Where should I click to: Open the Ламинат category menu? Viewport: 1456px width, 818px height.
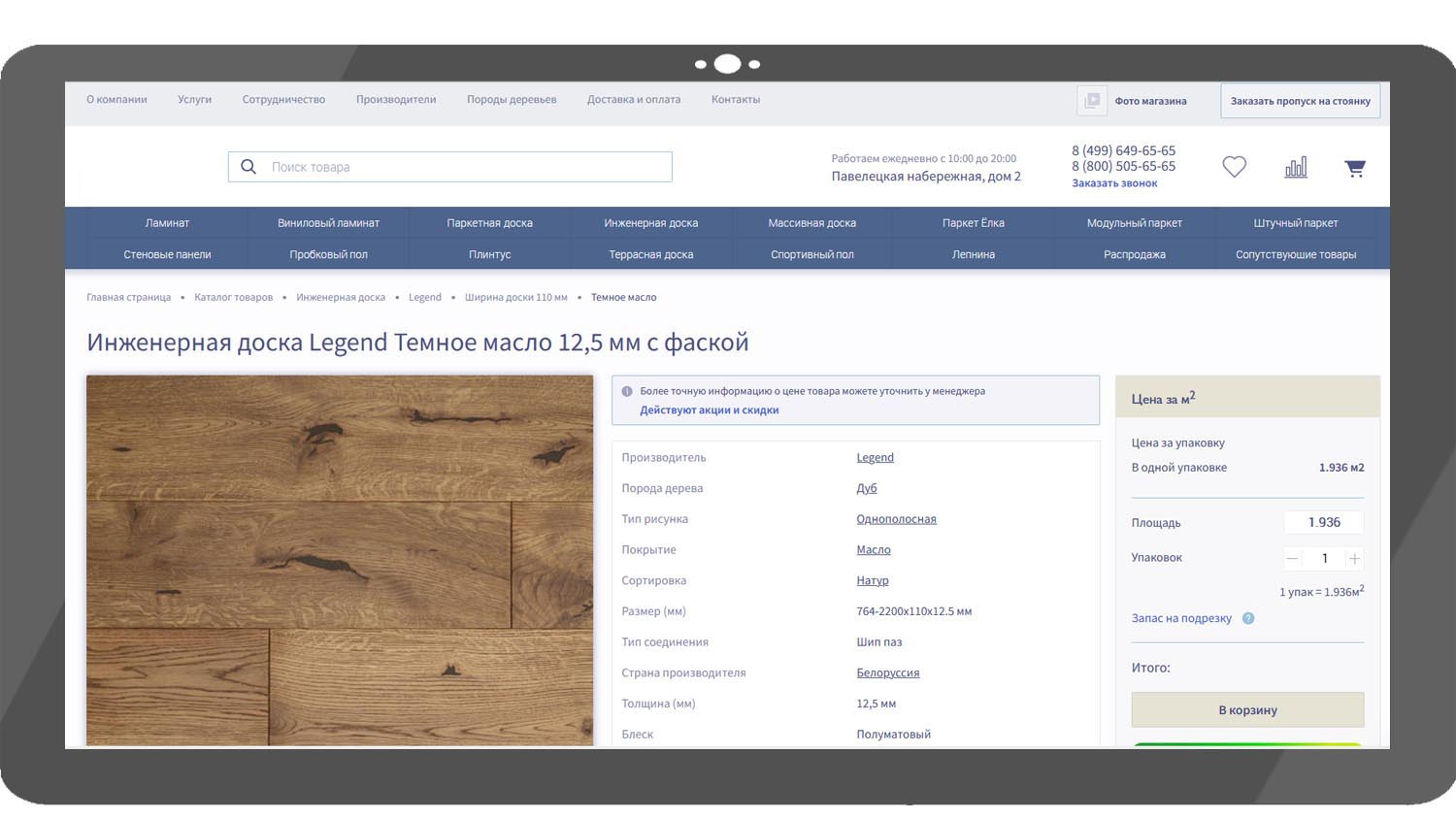coord(167,223)
